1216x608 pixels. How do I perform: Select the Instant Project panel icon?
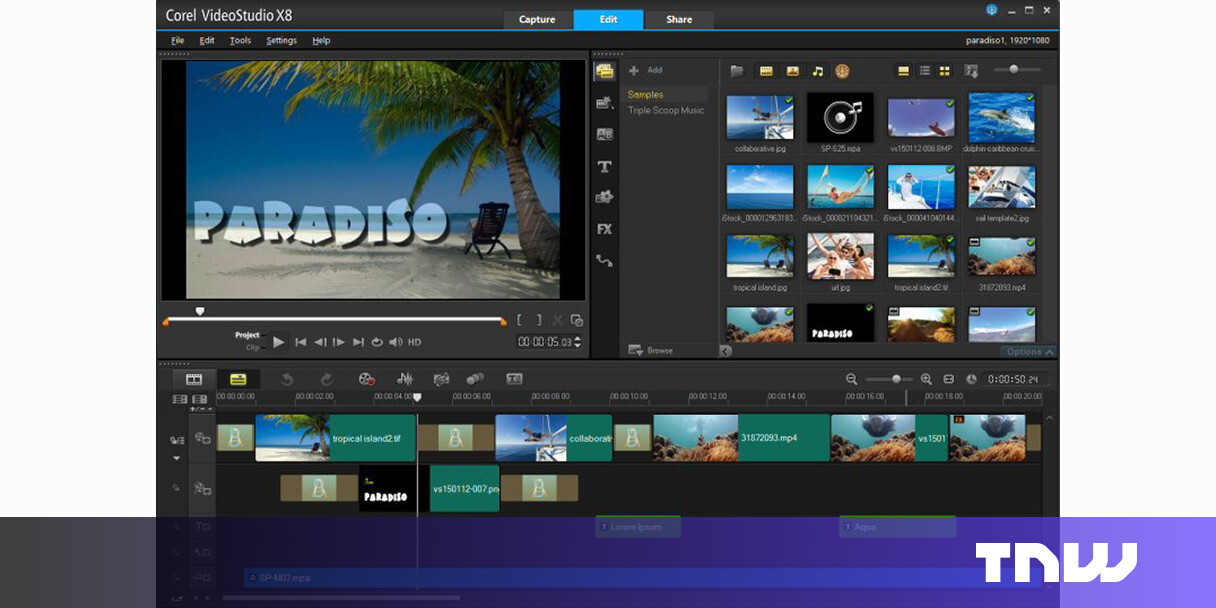click(604, 101)
